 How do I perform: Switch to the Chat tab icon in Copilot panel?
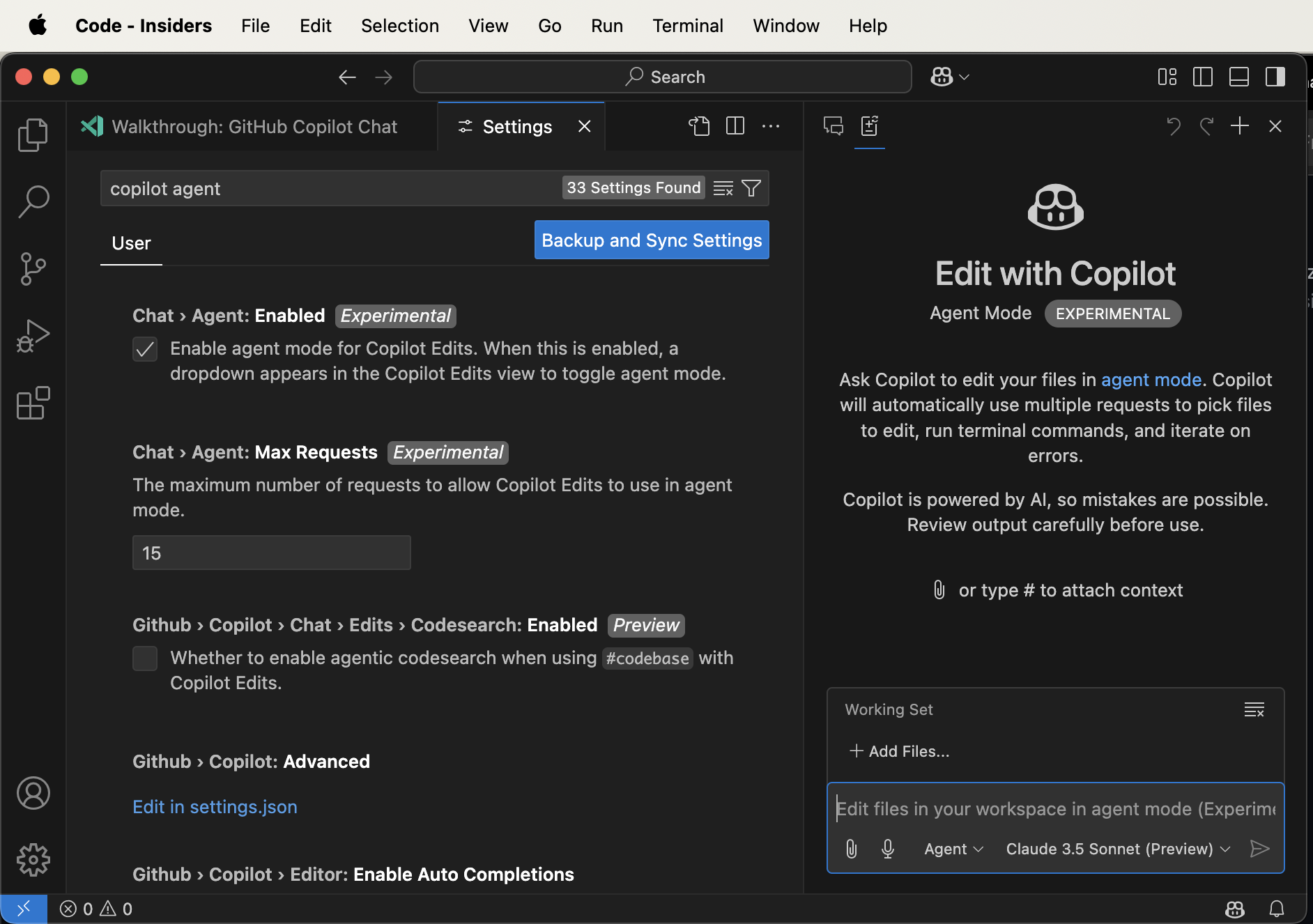point(832,126)
